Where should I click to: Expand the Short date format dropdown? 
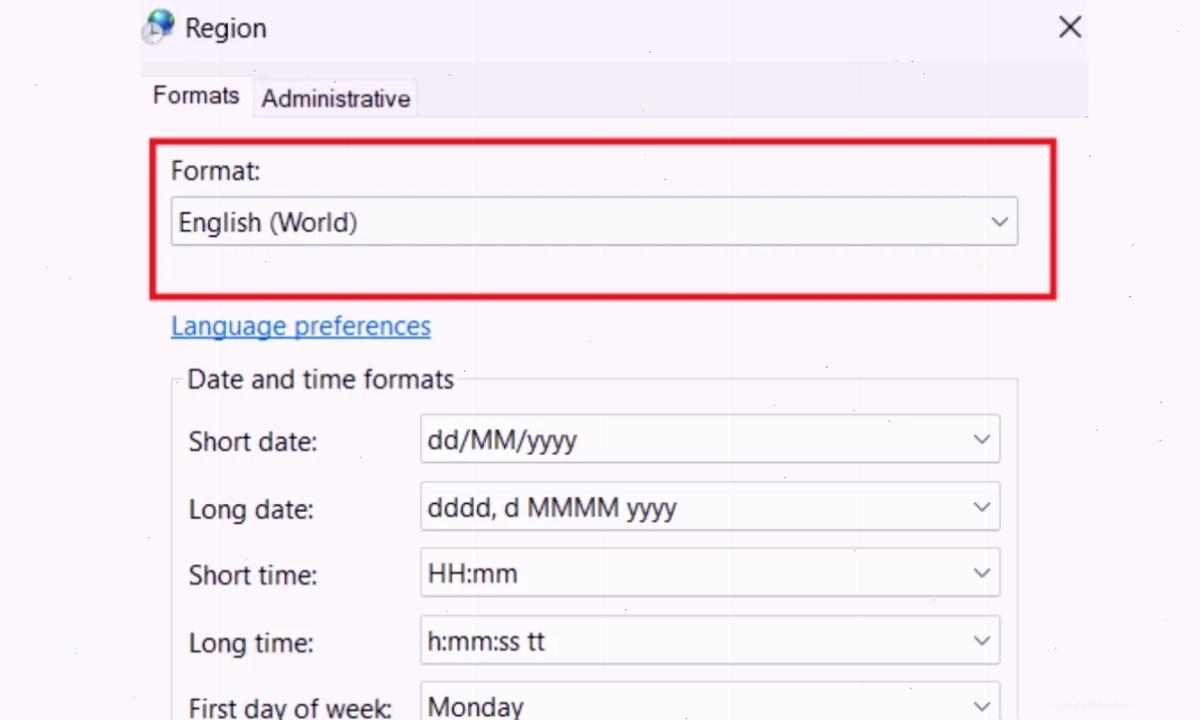coord(710,439)
